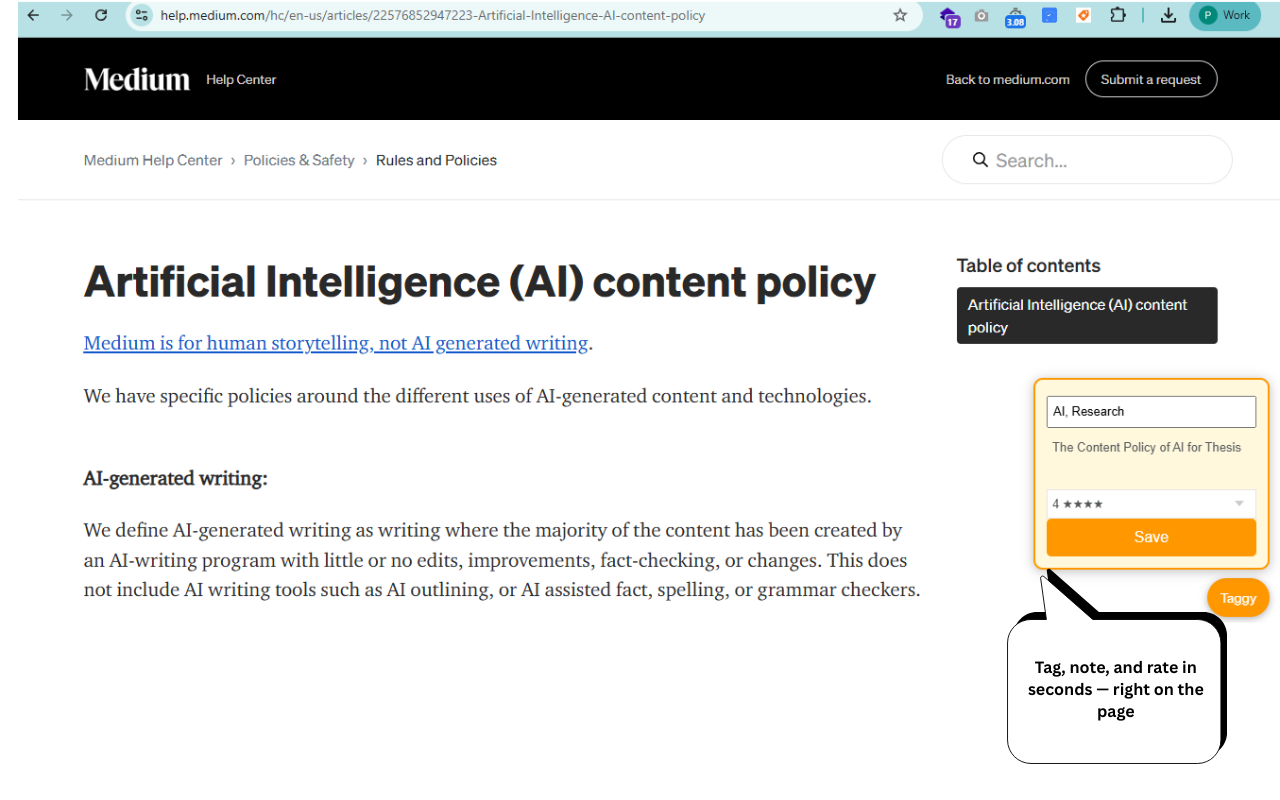Click the tags field containing AI, Research

tap(1151, 411)
